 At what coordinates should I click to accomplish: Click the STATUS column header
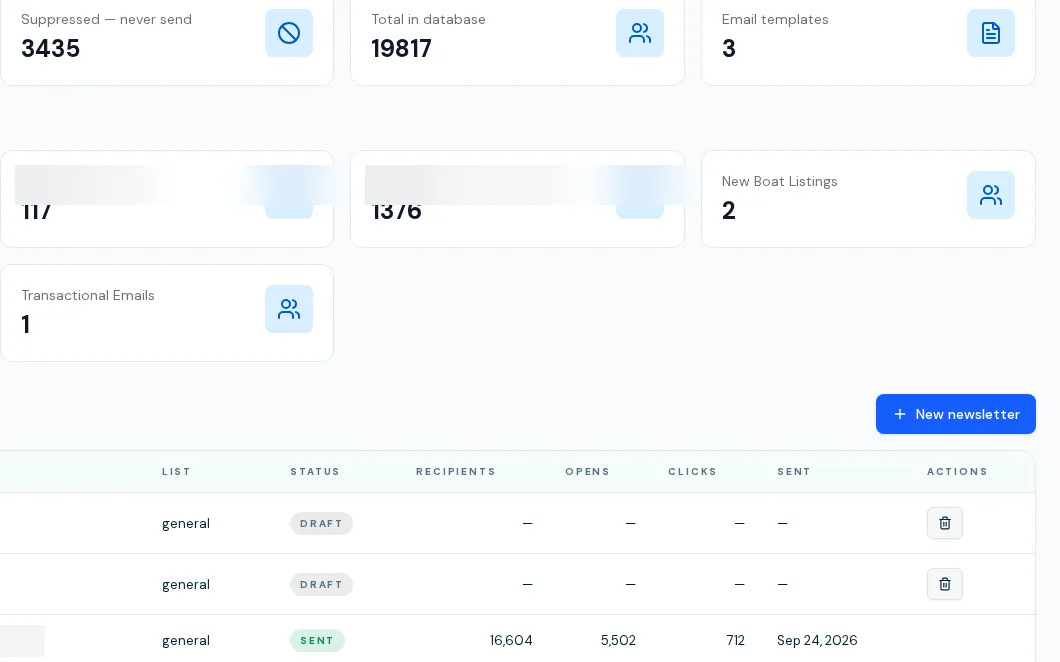point(315,471)
